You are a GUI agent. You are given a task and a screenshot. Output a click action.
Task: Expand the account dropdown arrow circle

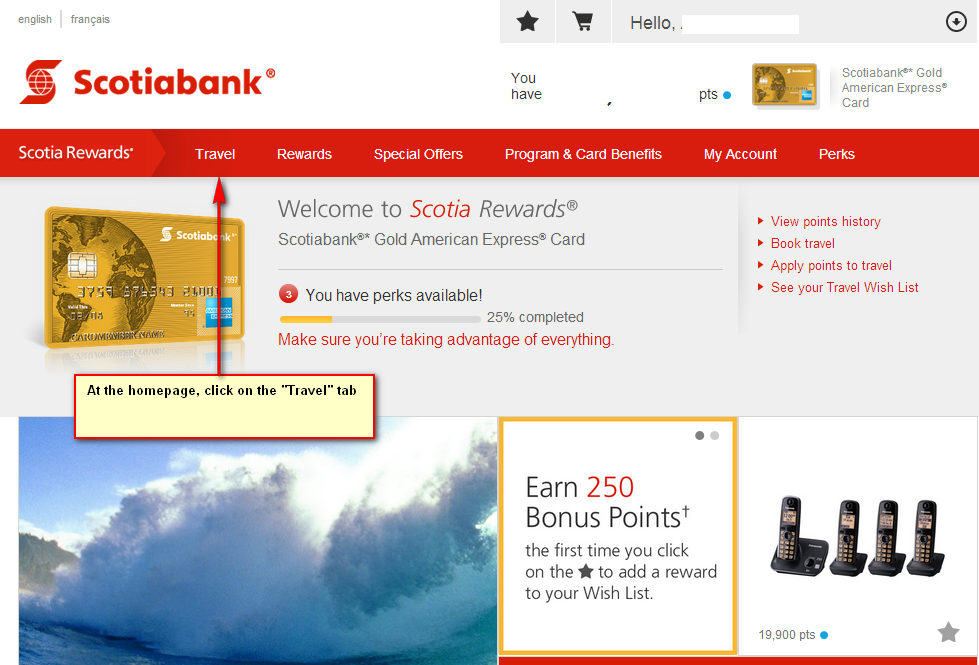click(x=956, y=22)
